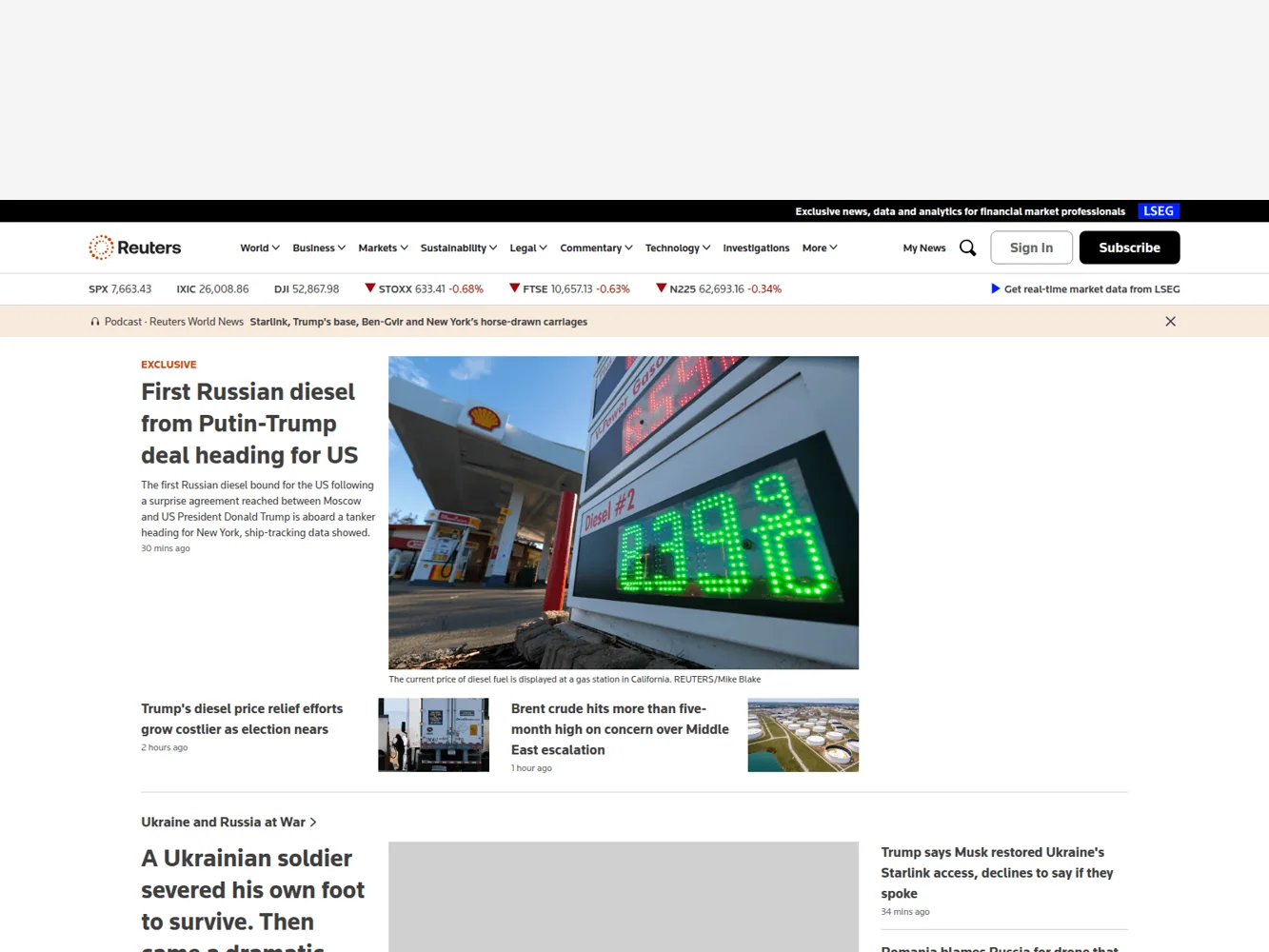The height and width of the screenshot is (952, 1269).
Task: Click the red down arrow next to STOXX
Action: tap(370, 288)
